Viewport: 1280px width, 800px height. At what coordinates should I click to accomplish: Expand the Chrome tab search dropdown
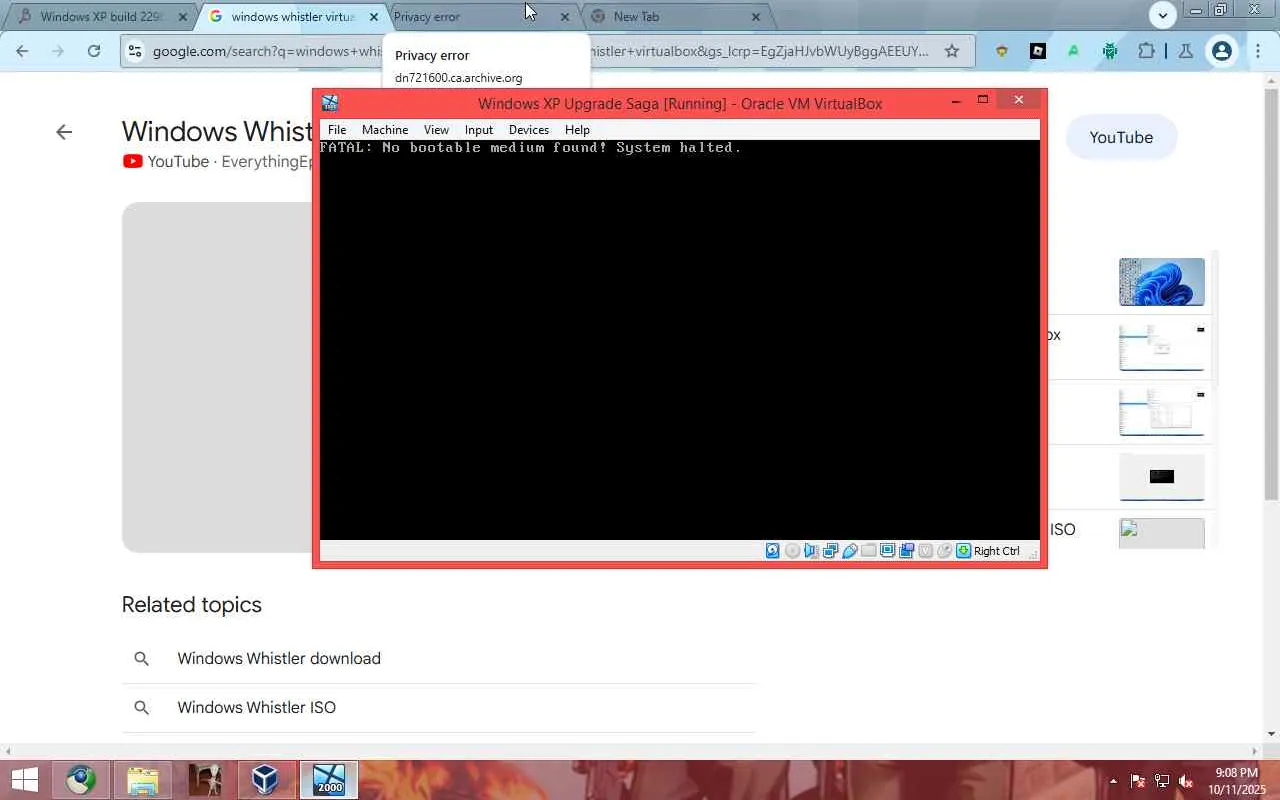click(1162, 15)
